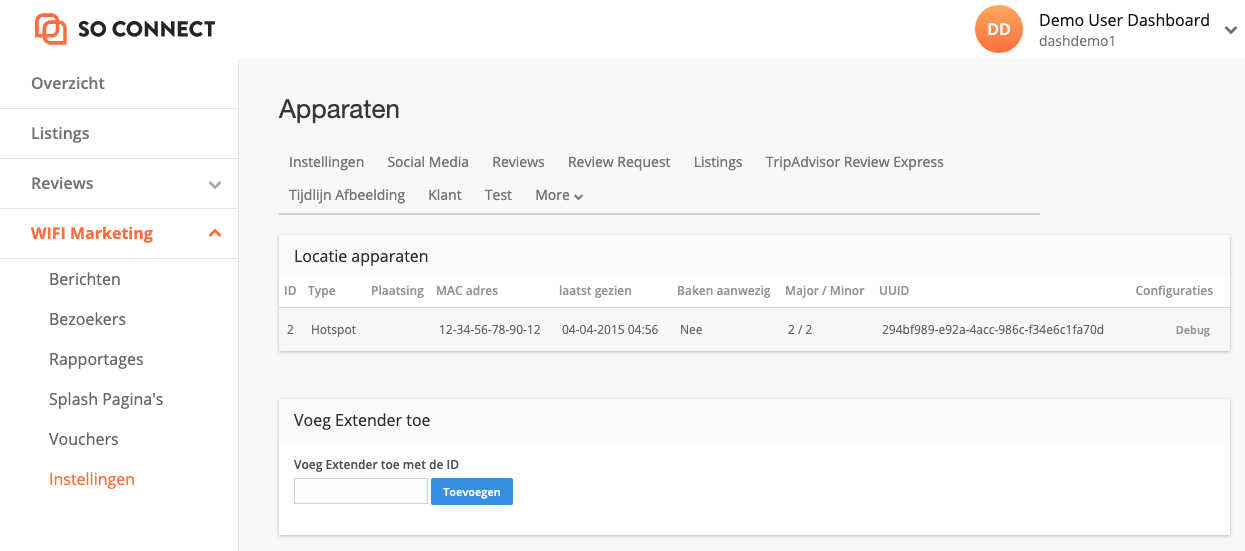Click the Baken aanwezig column header
Image resolution: width=1245 pixels, height=551 pixels.
pos(724,291)
